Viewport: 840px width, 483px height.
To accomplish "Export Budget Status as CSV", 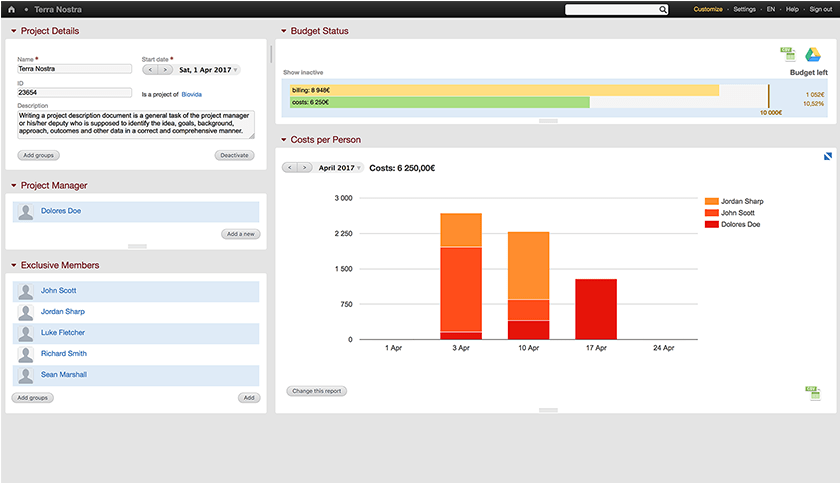I will (x=789, y=54).
